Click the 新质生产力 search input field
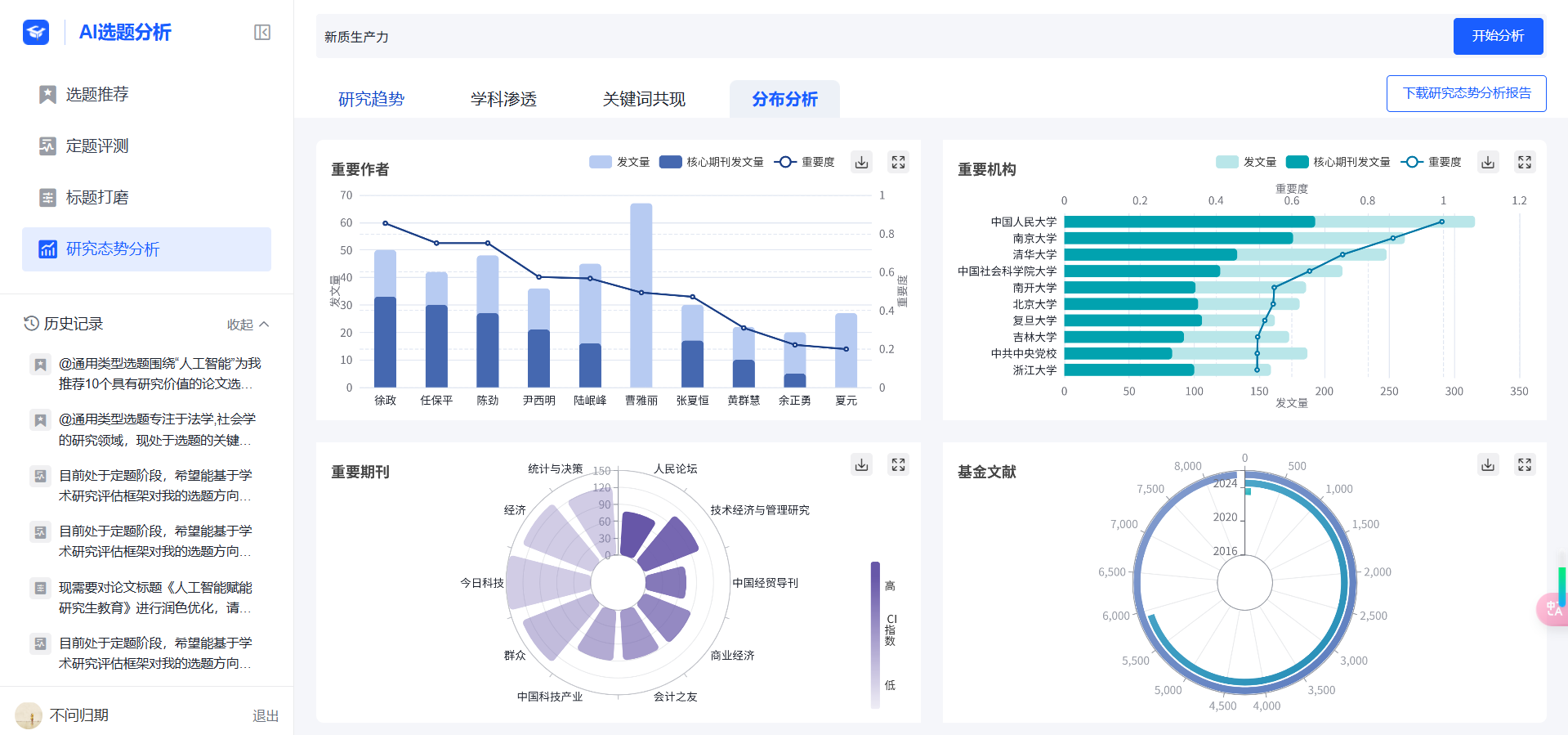1568x735 pixels. click(x=882, y=37)
